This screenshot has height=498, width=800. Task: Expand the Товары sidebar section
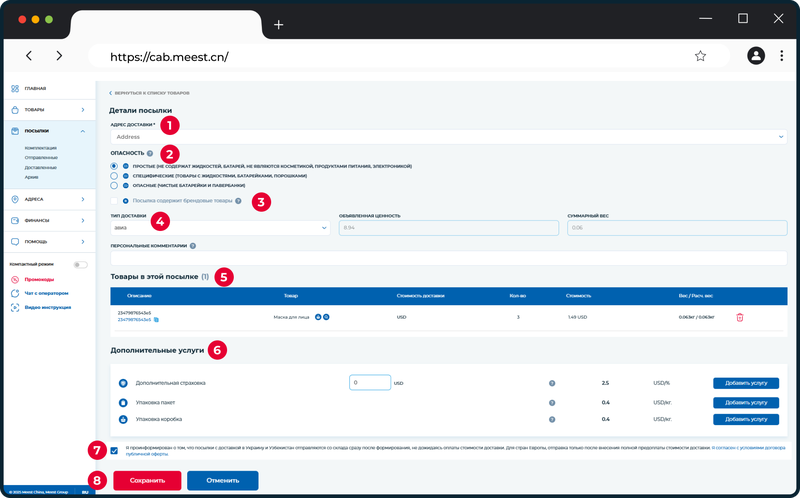(x=49, y=110)
